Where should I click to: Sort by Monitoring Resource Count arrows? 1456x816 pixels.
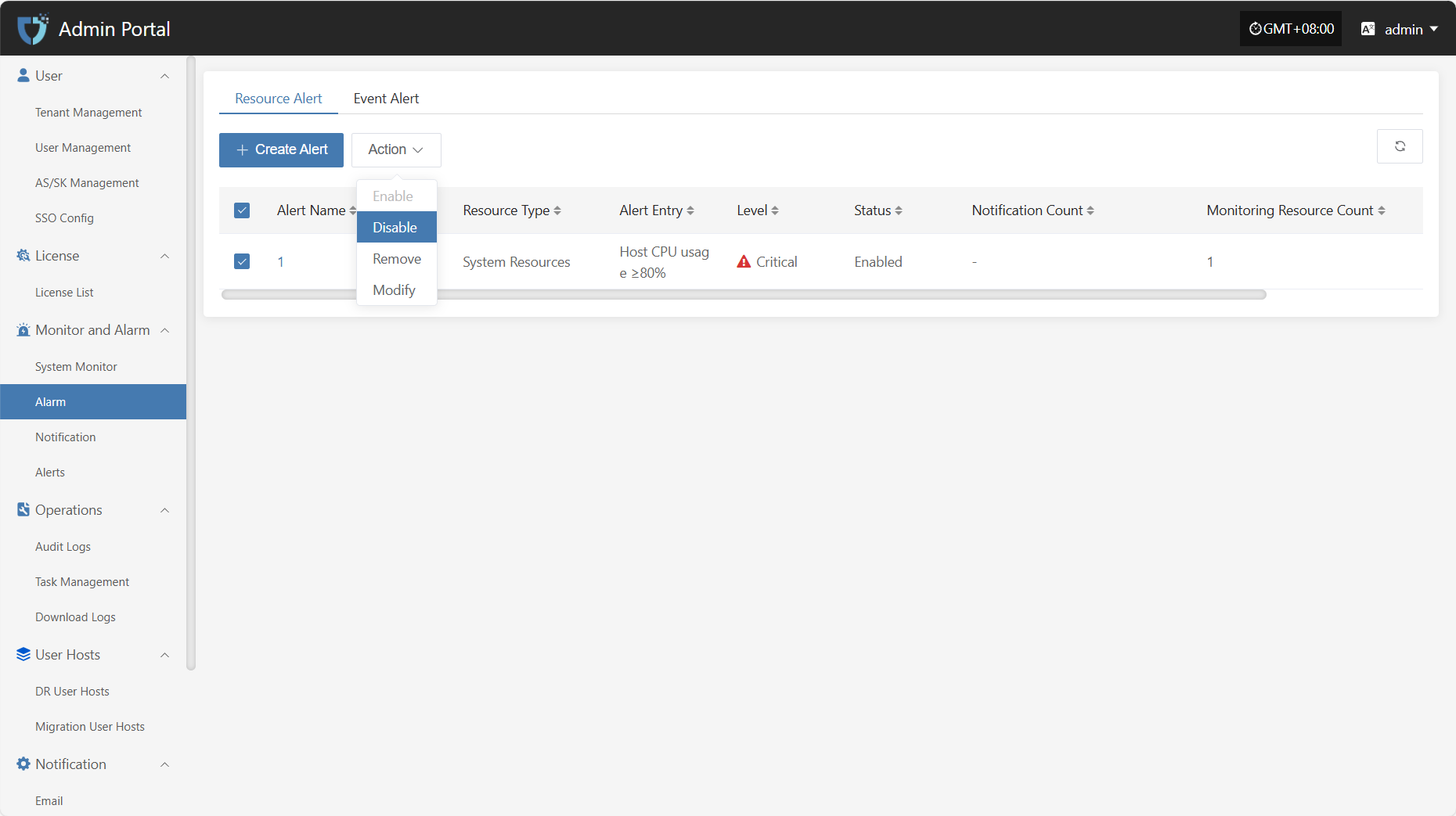[x=1382, y=210]
